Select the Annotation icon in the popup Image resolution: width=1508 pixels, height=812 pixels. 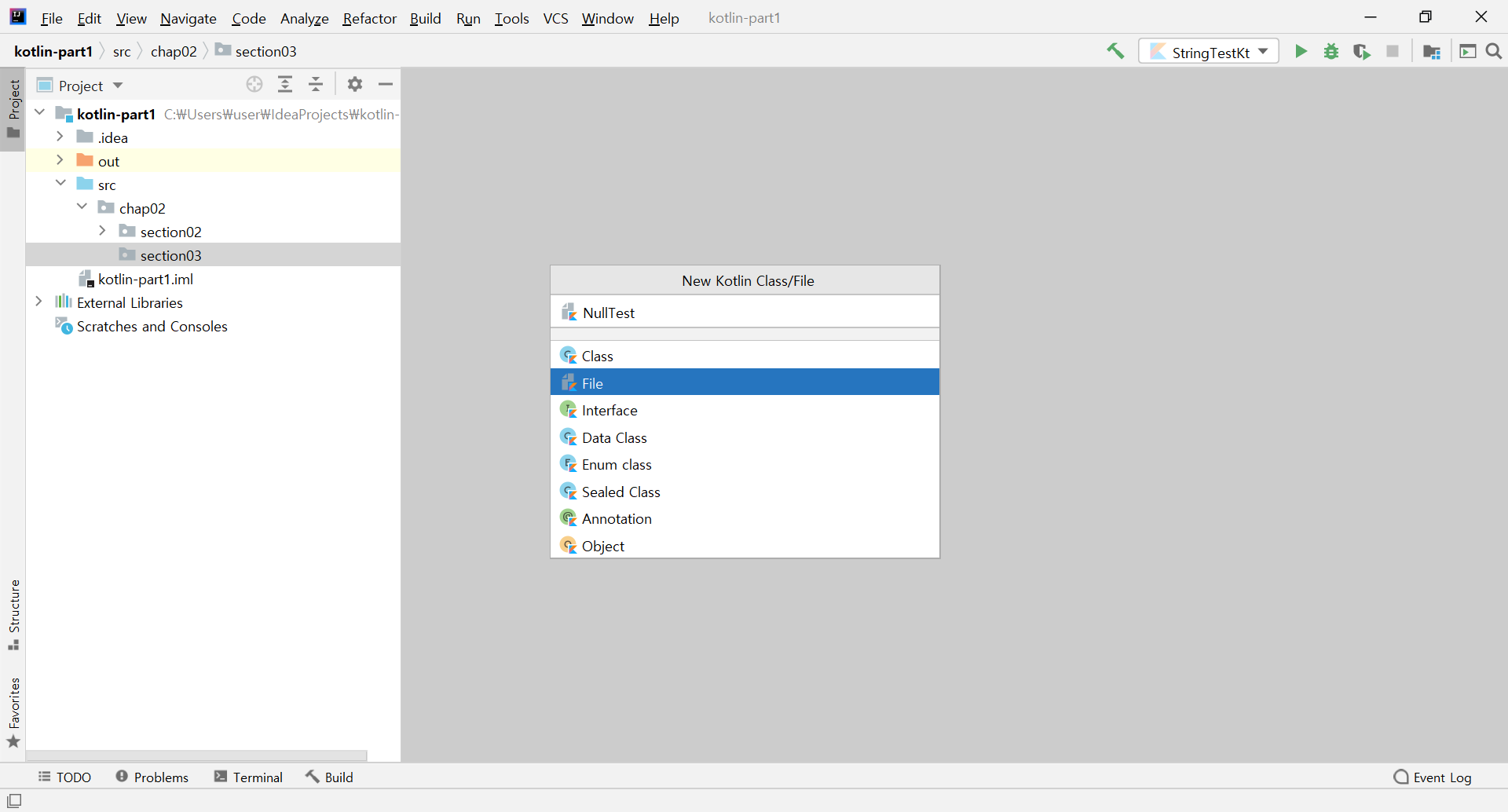[x=569, y=518]
